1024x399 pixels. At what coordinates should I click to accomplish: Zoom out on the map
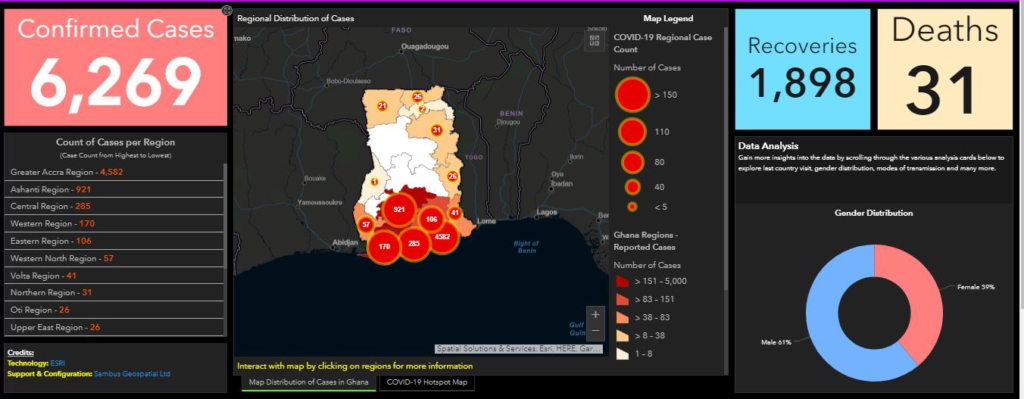click(x=595, y=330)
